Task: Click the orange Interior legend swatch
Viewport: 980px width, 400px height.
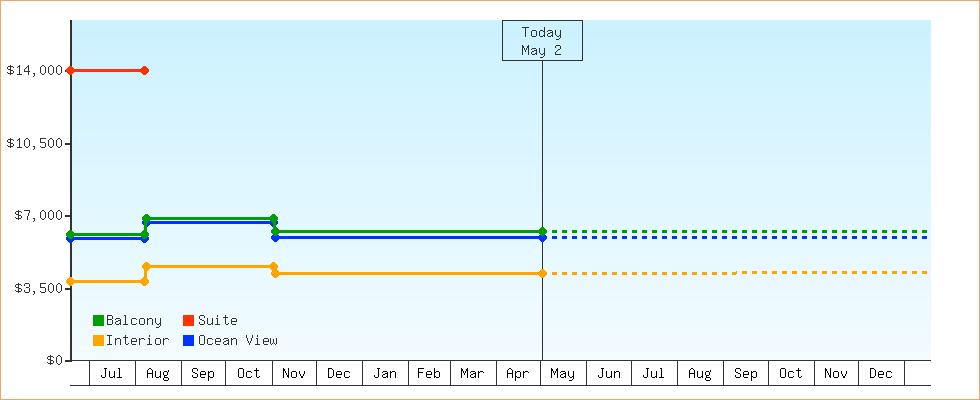Action: tap(98, 341)
